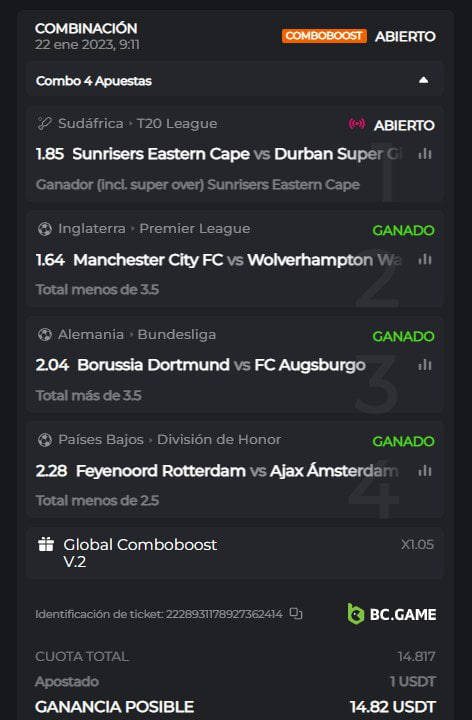
Task: Click the gift icon beside Global Comboboost
Action: (45, 545)
